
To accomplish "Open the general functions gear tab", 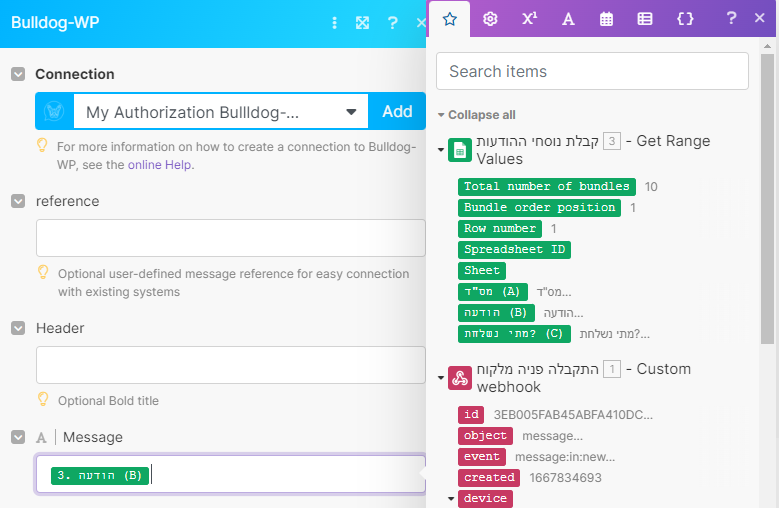I will [x=490, y=19].
